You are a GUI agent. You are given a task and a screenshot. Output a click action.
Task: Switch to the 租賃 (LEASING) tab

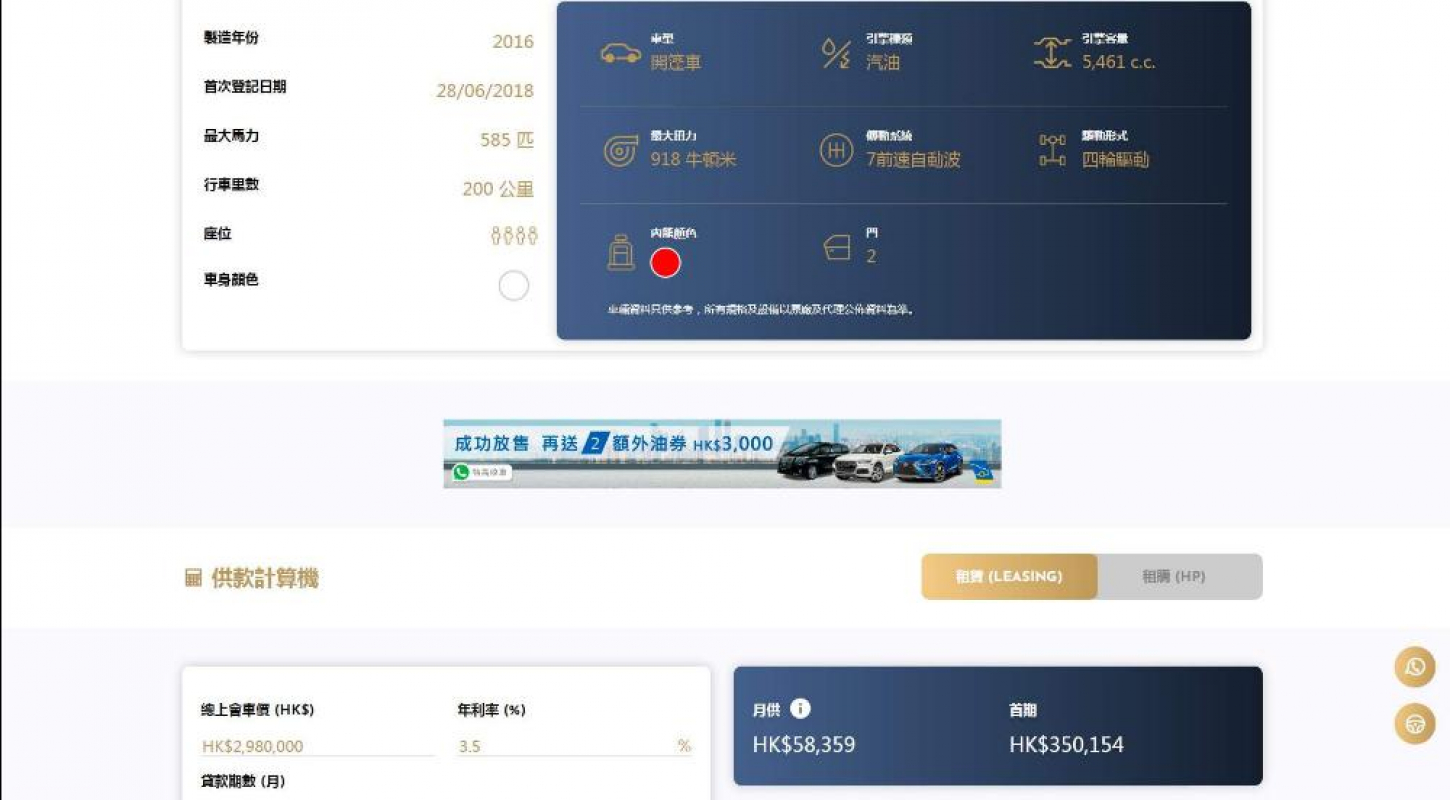[x=1009, y=577]
